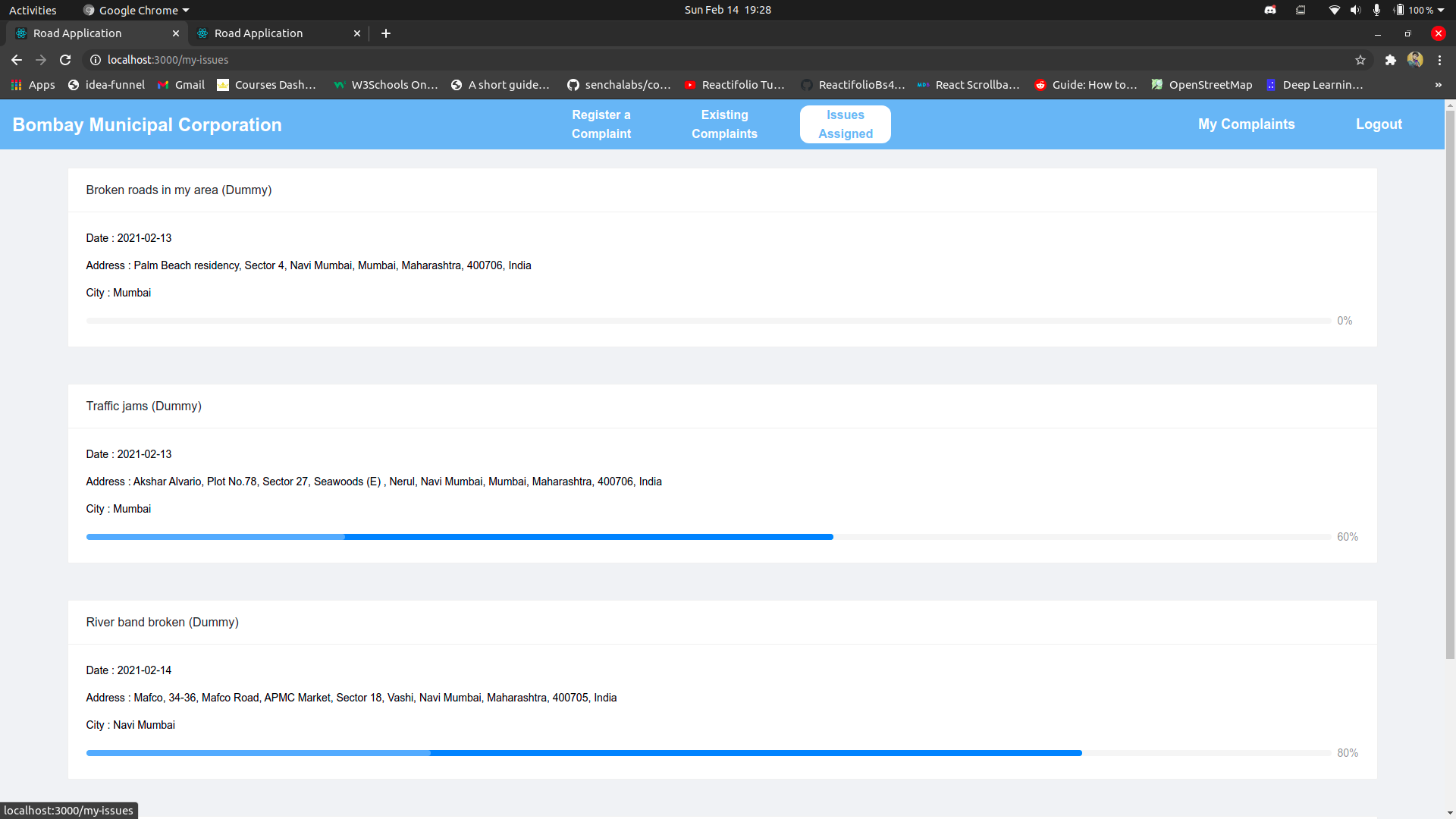Image resolution: width=1456 pixels, height=819 pixels.
Task: Open a new browser tab
Action: 386,33
